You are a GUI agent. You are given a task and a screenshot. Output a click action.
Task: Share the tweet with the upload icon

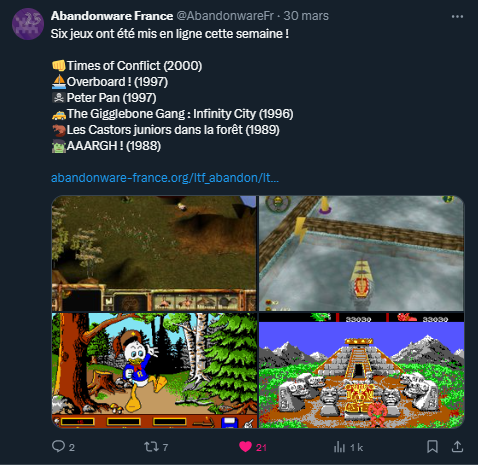click(458, 446)
